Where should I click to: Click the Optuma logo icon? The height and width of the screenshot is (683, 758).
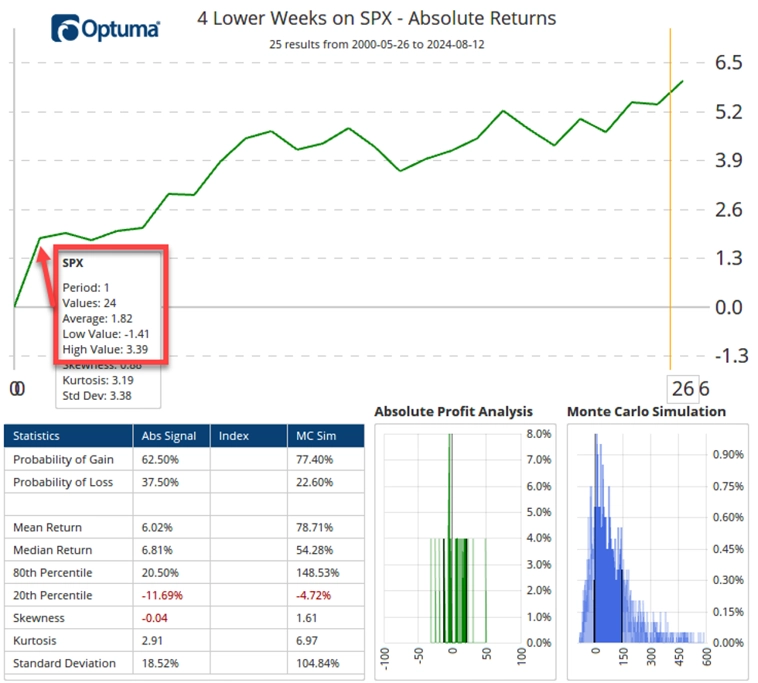pyautogui.click(x=65, y=28)
